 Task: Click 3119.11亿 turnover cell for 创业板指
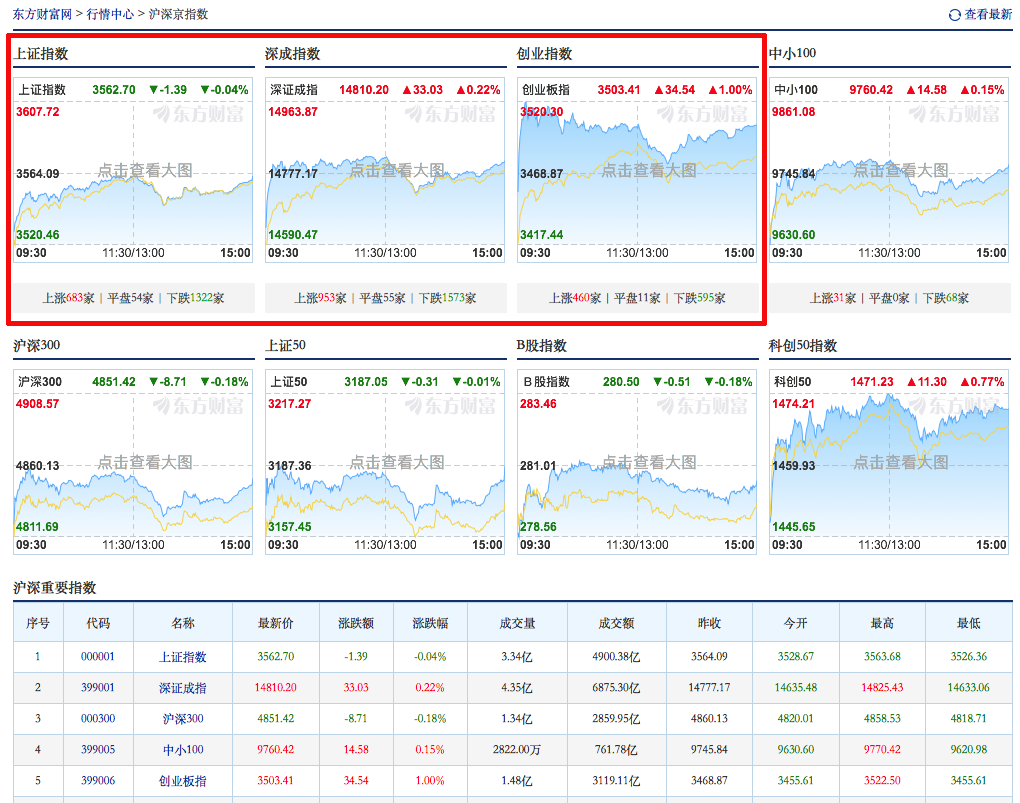pyautogui.click(x=616, y=780)
